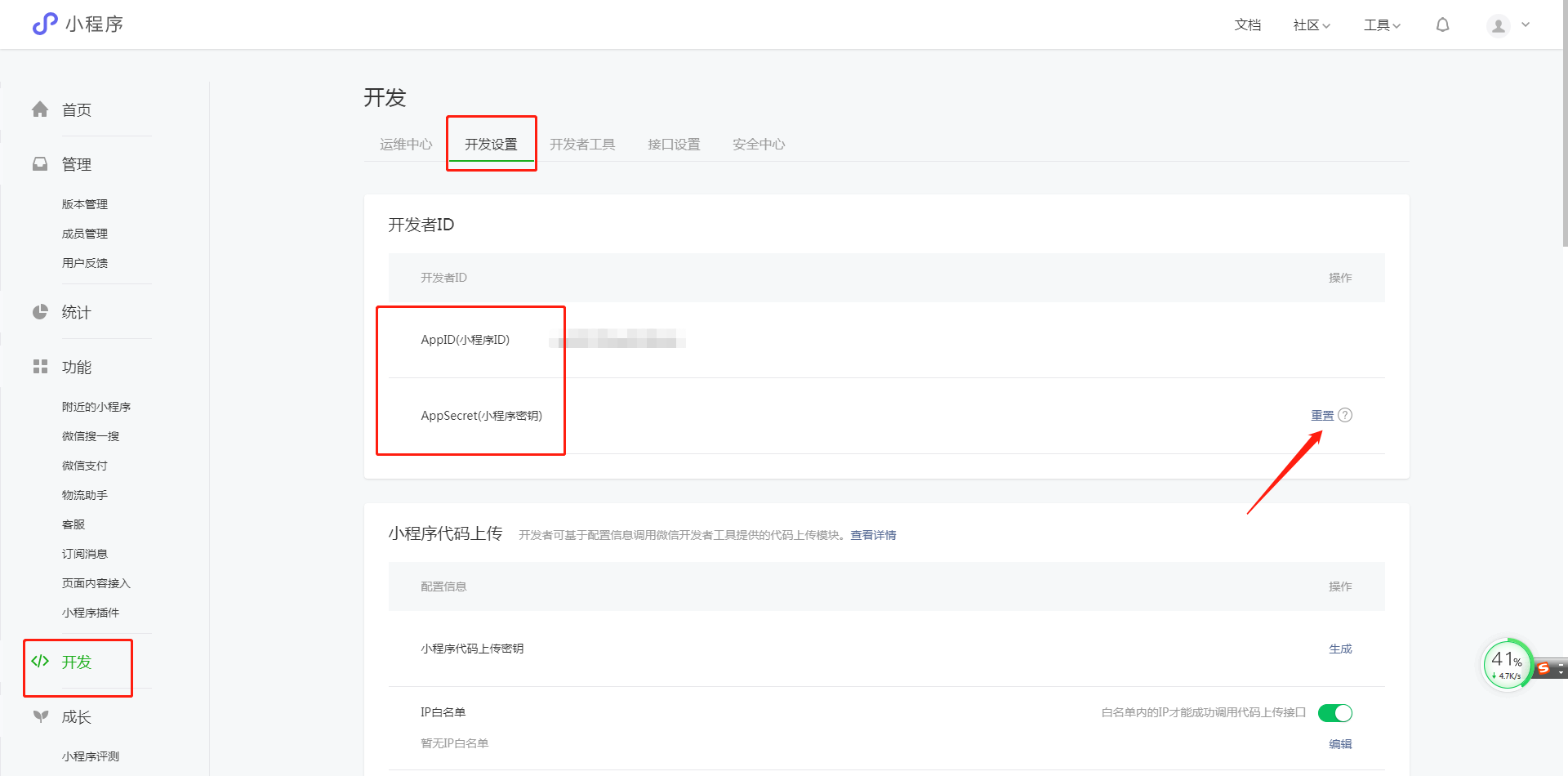Open 客服 in sidebar

(73, 524)
